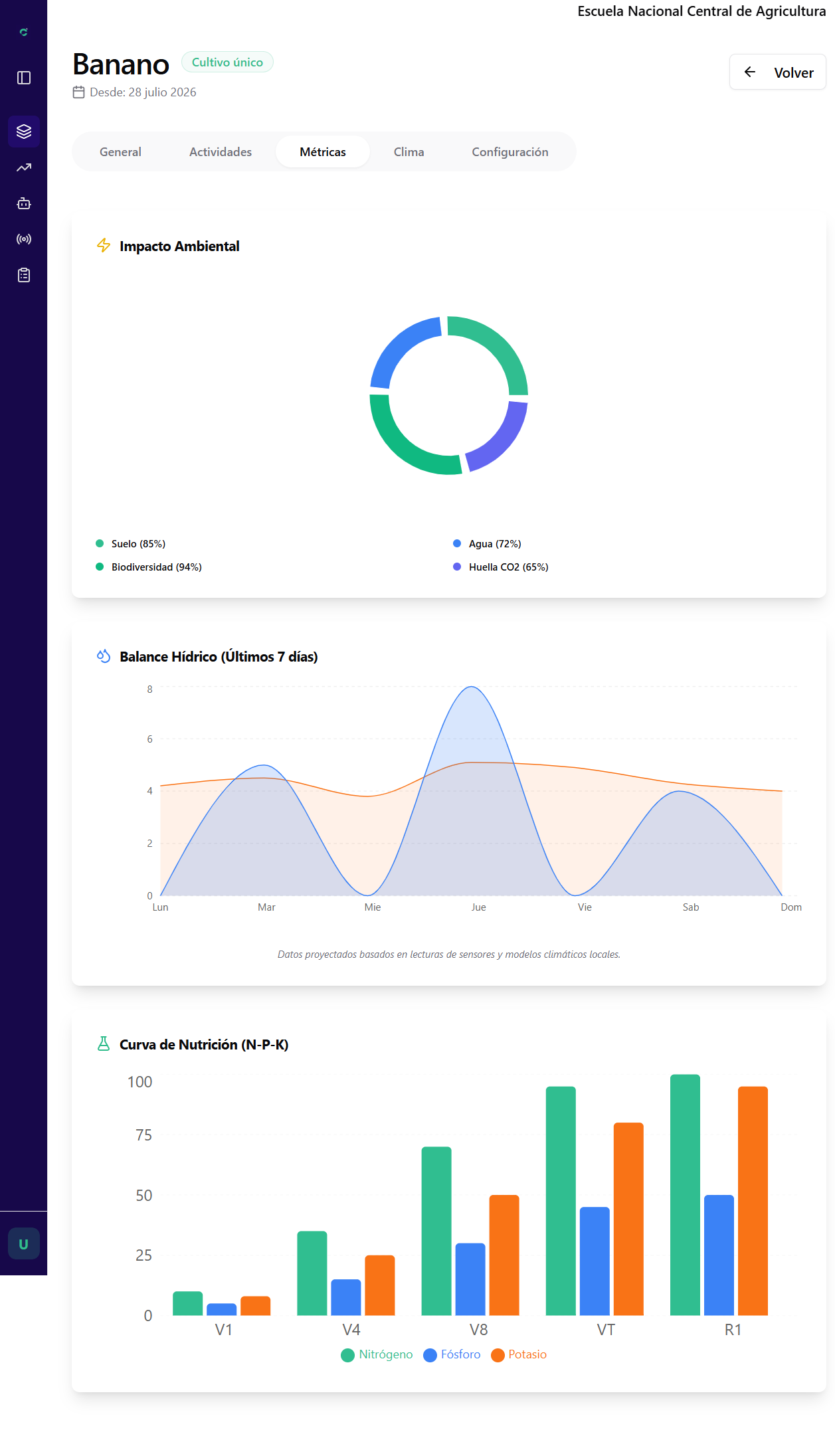This screenshot has height=1456, width=835.
Task: Switch to the General tab
Action: [x=120, y=151]
